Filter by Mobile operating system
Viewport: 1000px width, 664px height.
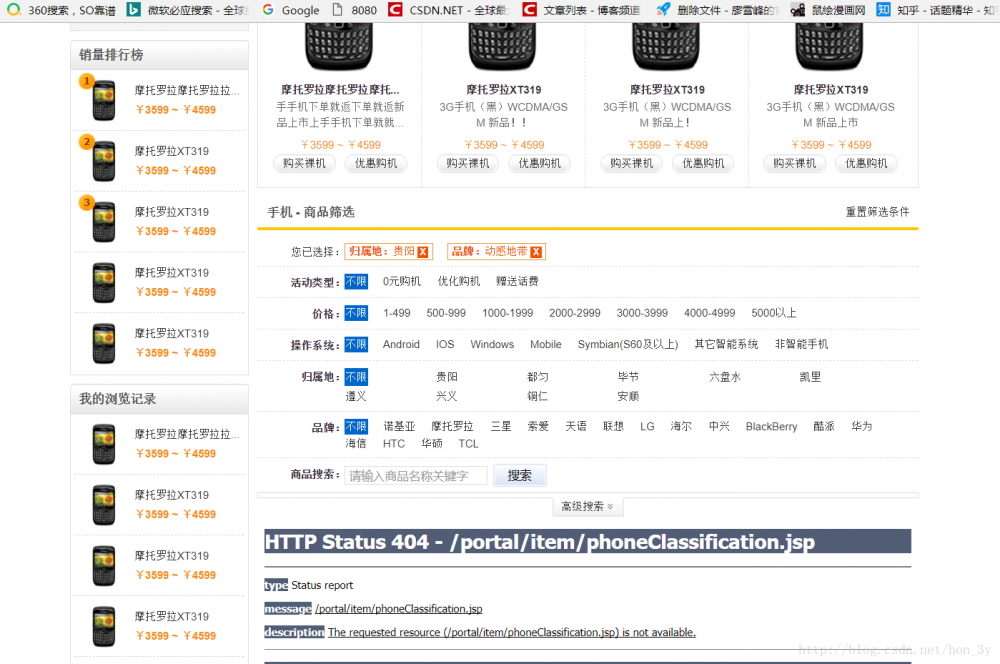click(x=546, y=344)
